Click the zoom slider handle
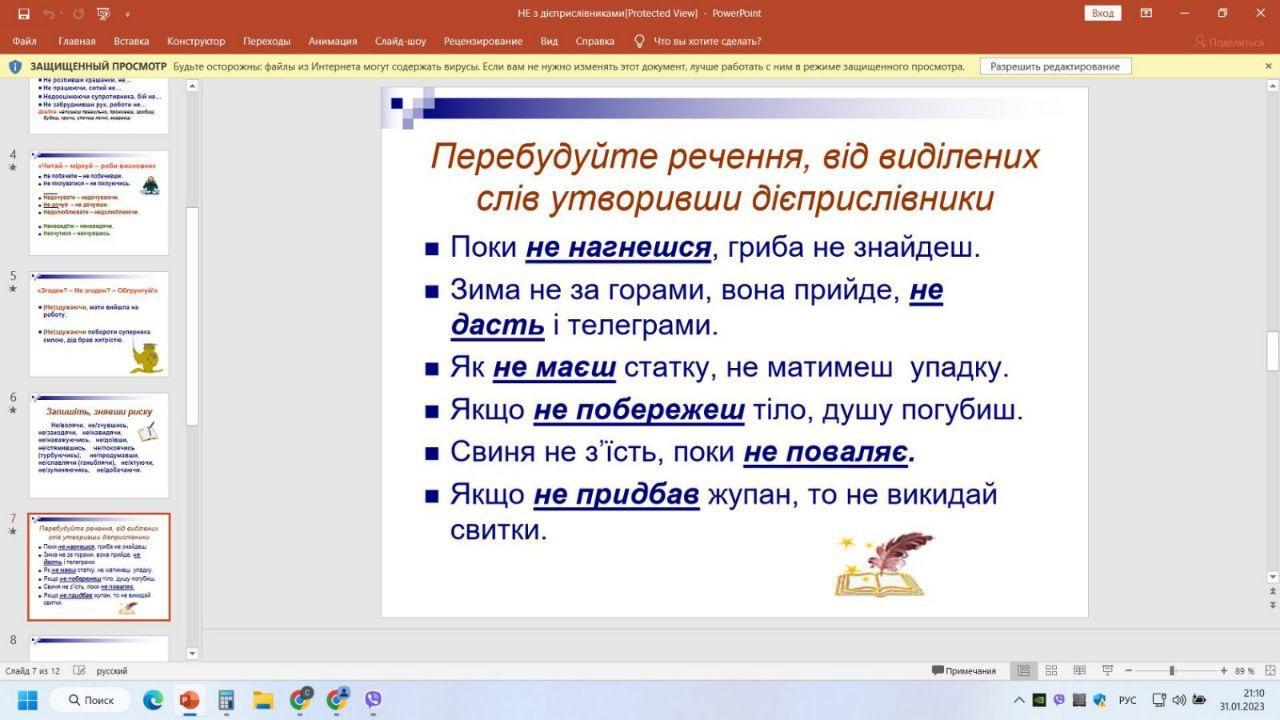The height and width of the screenshot is (720, 1280). pyautogui.click(x=1172, y=671)
